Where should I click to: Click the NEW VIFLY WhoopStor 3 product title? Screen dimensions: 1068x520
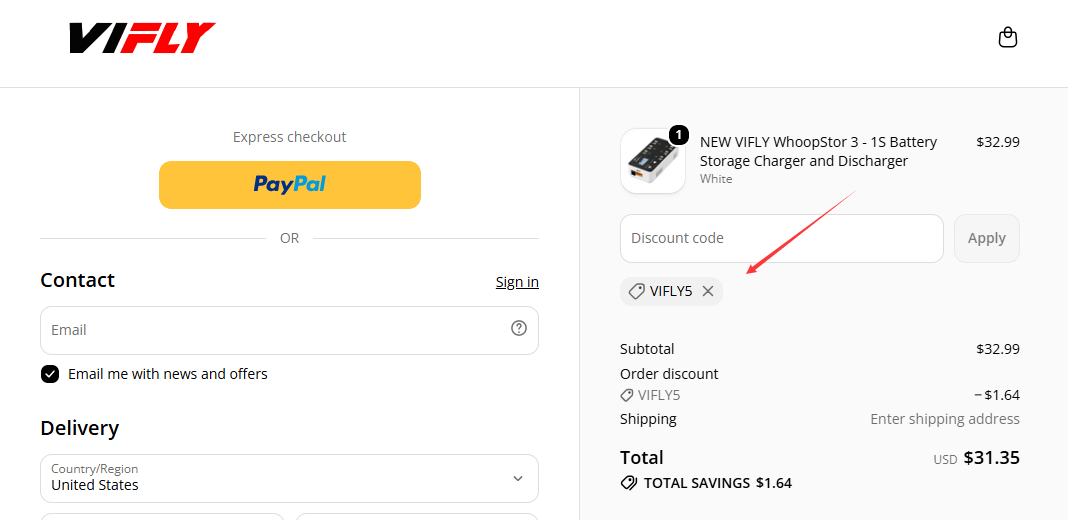coord(818,152)
